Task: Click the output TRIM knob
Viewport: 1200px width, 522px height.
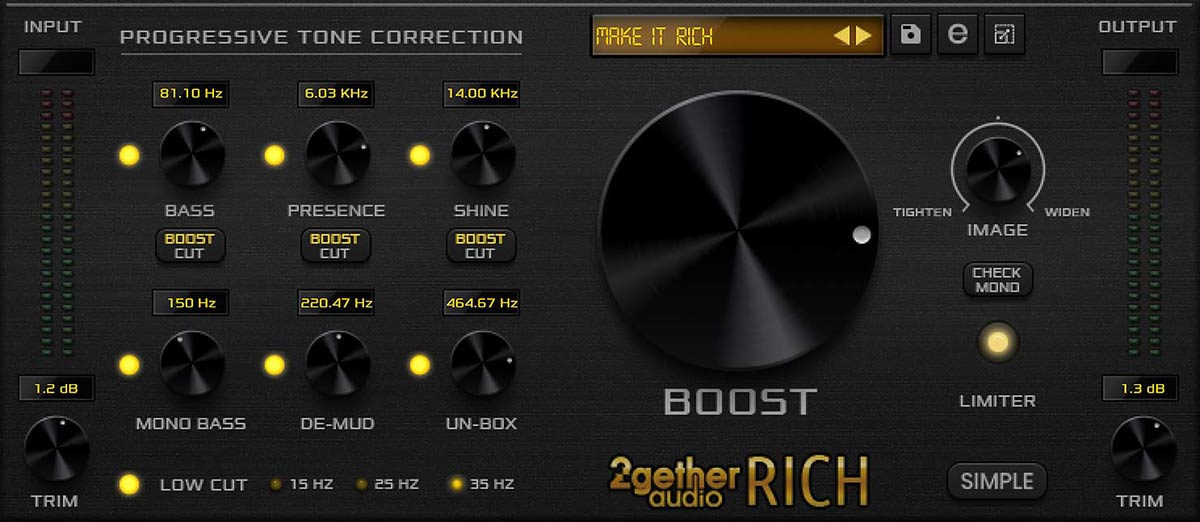Action: click(1143, 449)
